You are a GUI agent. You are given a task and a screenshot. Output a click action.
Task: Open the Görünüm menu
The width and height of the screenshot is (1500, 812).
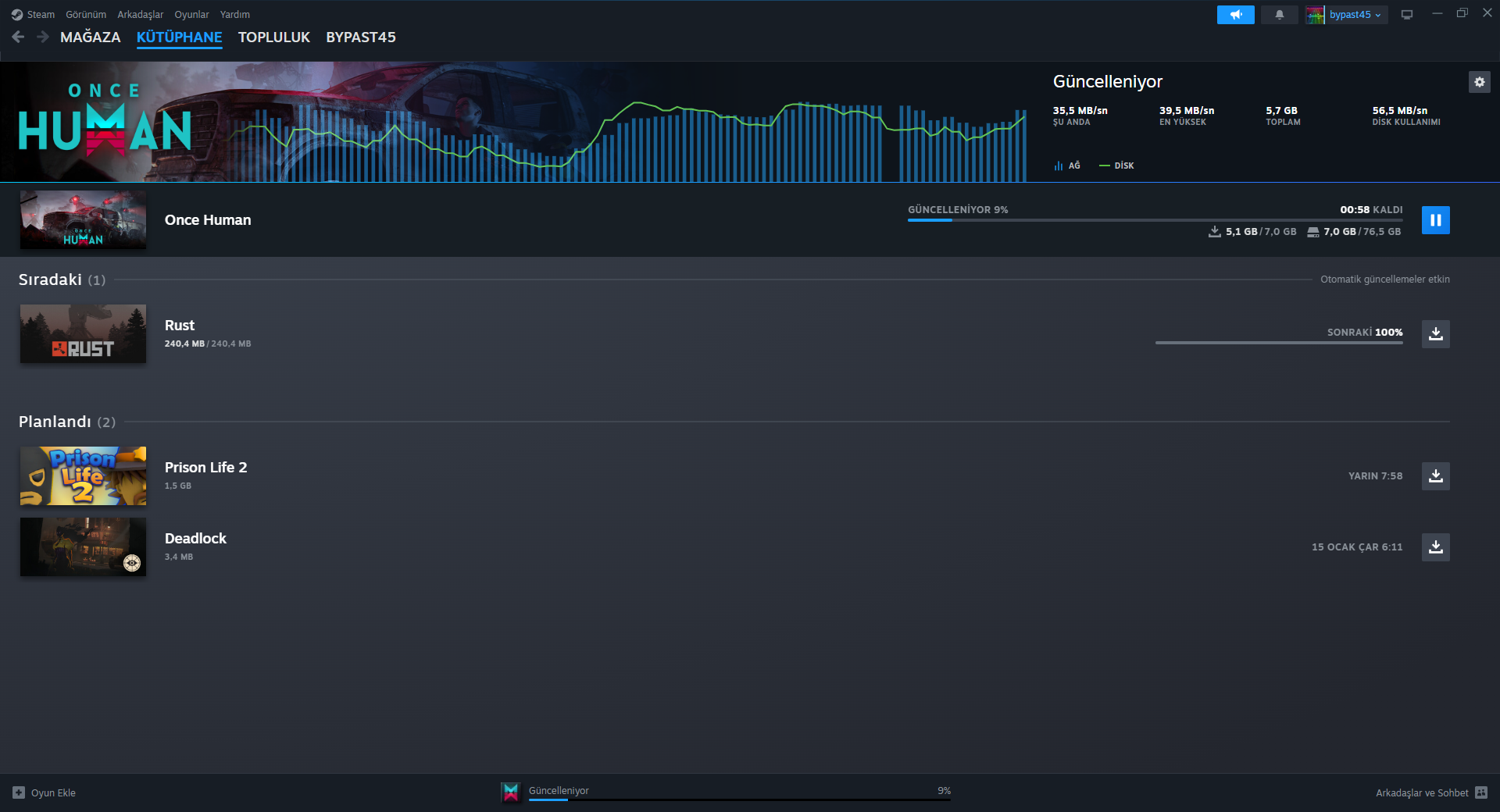click(86, 15)
